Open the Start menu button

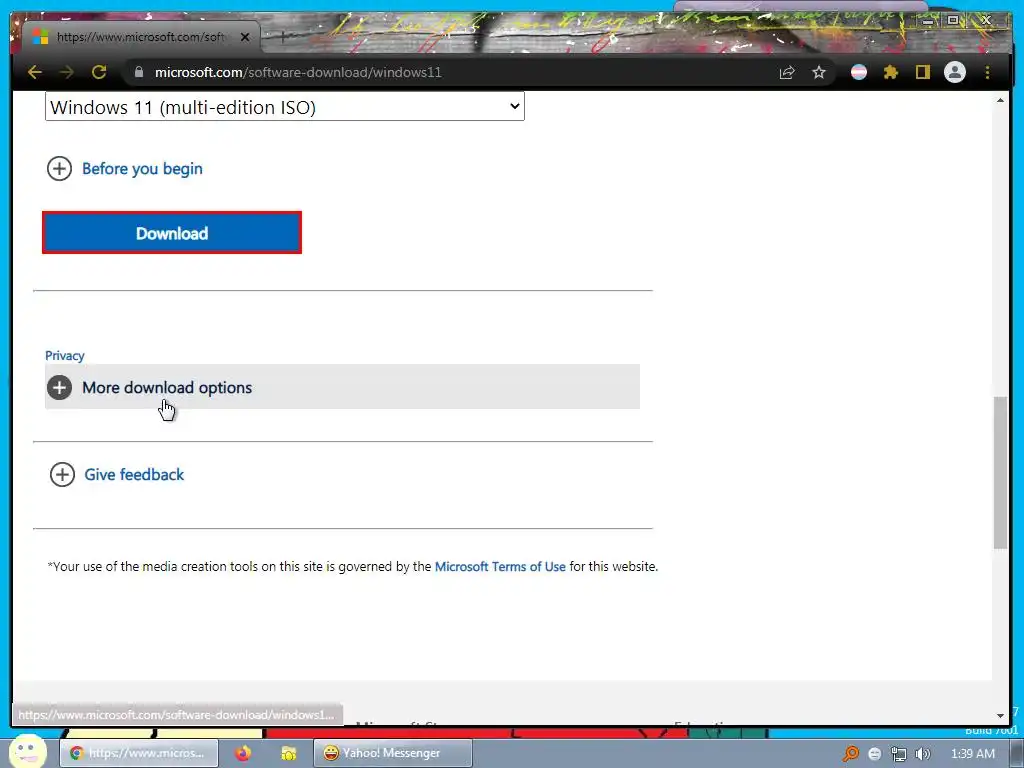point(28,751)
